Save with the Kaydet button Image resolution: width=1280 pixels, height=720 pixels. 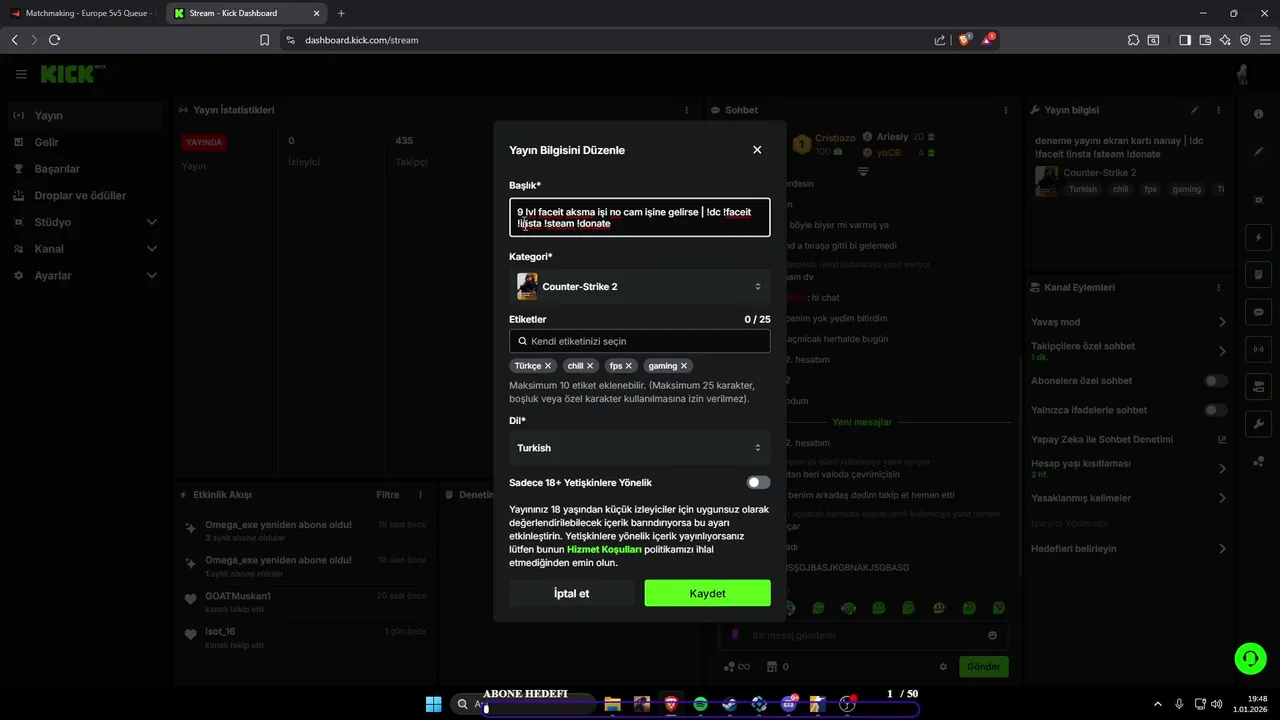[707, 593]
